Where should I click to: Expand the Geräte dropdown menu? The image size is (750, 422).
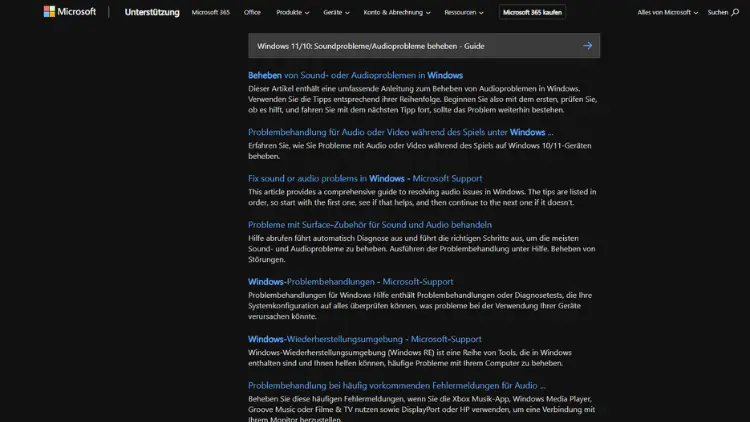click(x=336, y=12)
